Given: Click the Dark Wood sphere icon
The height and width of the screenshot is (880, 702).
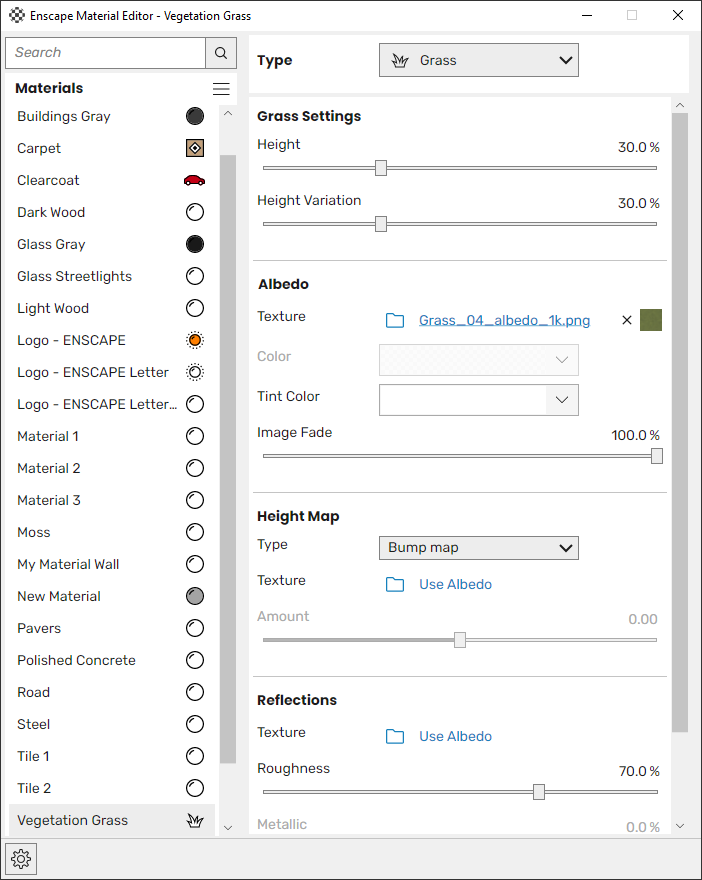Looking at the screenshot, I should click(x=195, y=212).
